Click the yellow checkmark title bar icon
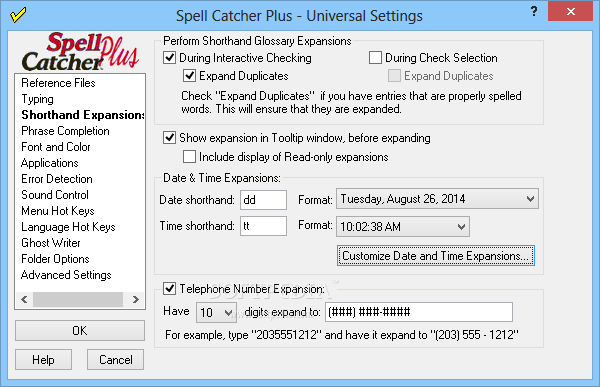Viewport: 600px width, 387px height. pyautogui.click(x=18, y=15)
